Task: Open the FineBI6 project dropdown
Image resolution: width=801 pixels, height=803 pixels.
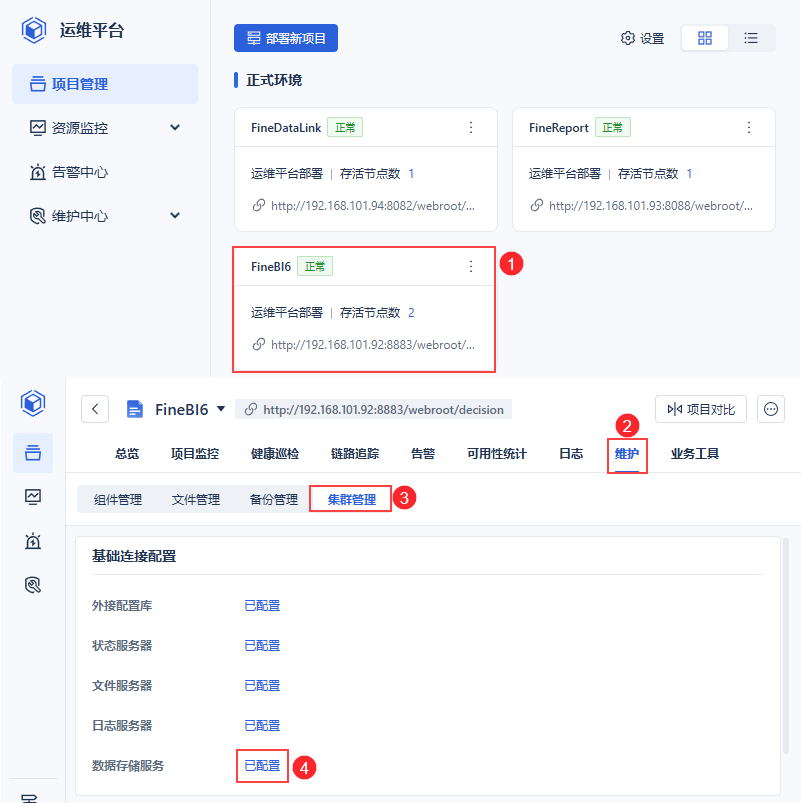Action: [221, 409]
